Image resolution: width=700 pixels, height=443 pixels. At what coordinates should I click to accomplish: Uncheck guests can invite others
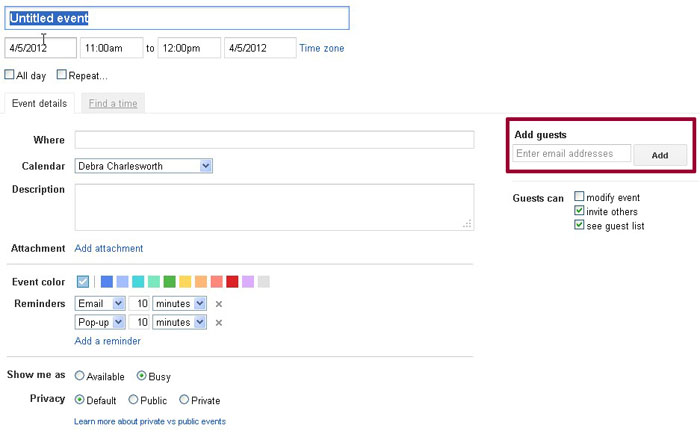point(579,210)
